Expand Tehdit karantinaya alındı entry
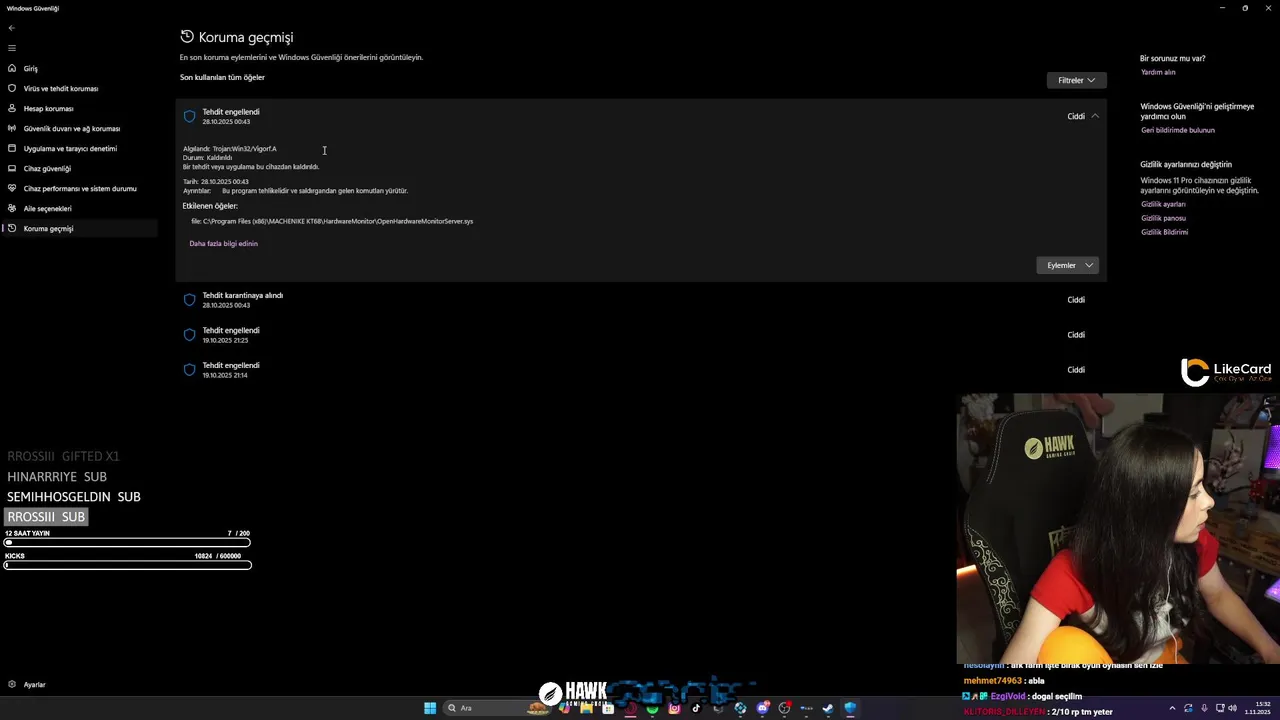The width and height of the screenshot is (1280, 720). pyautogui.click(x=640, y=300)
